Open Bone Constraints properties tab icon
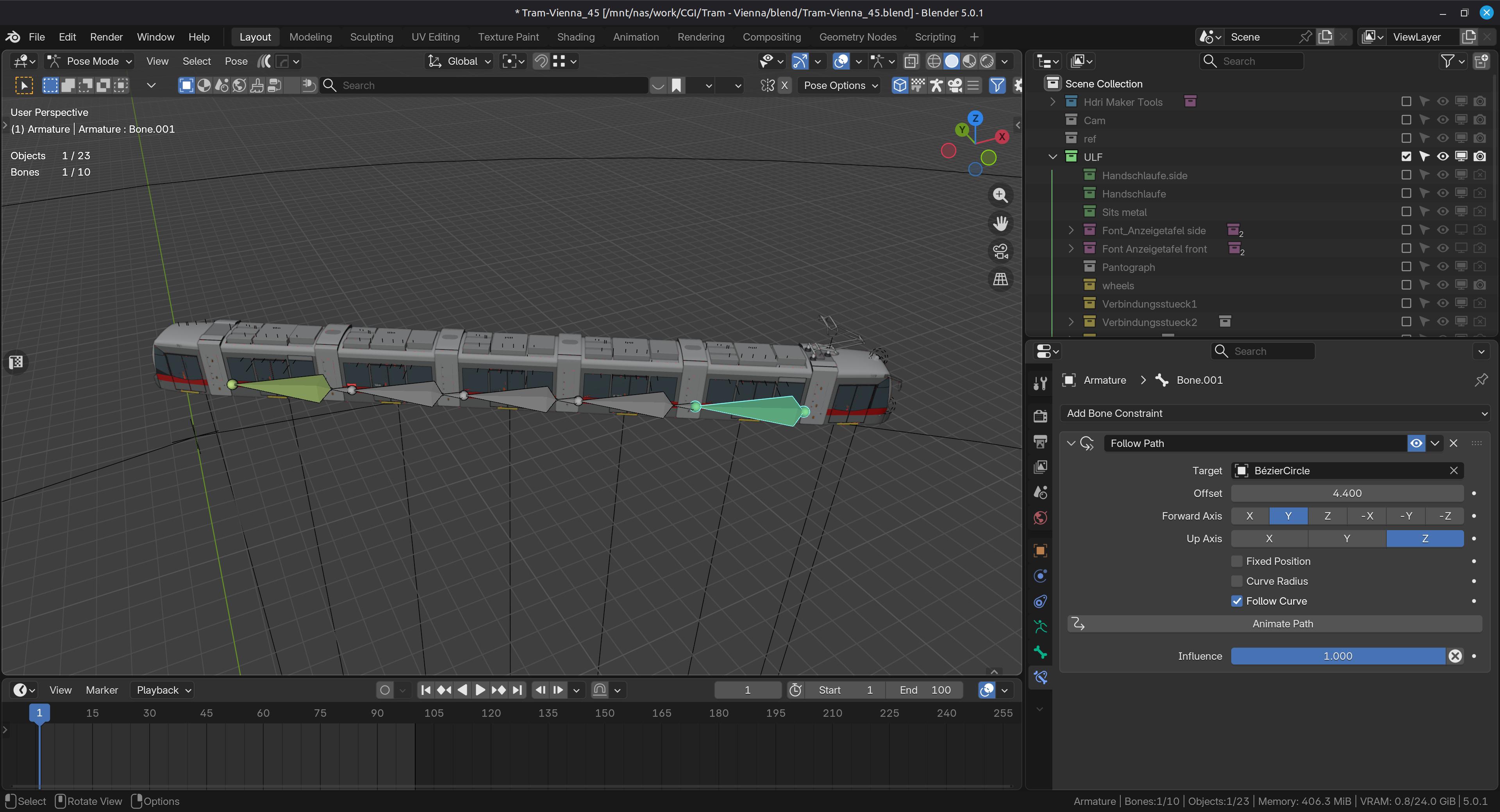The width and height of the screenshot is (1500, 812). (x=1040, y=678)
